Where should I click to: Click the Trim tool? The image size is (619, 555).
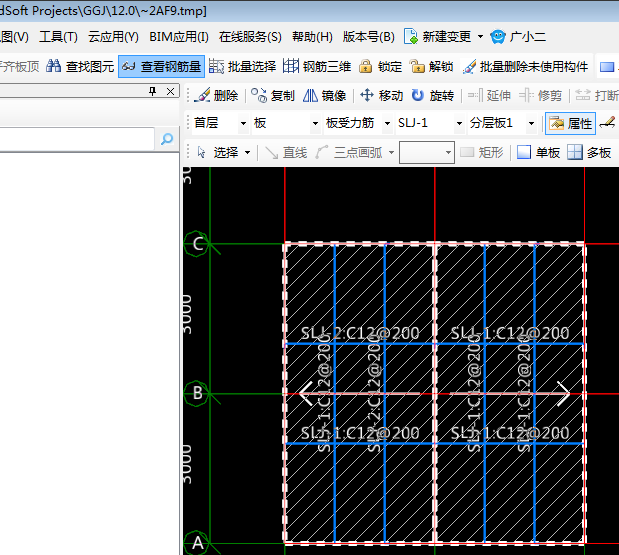click(540, 96)
